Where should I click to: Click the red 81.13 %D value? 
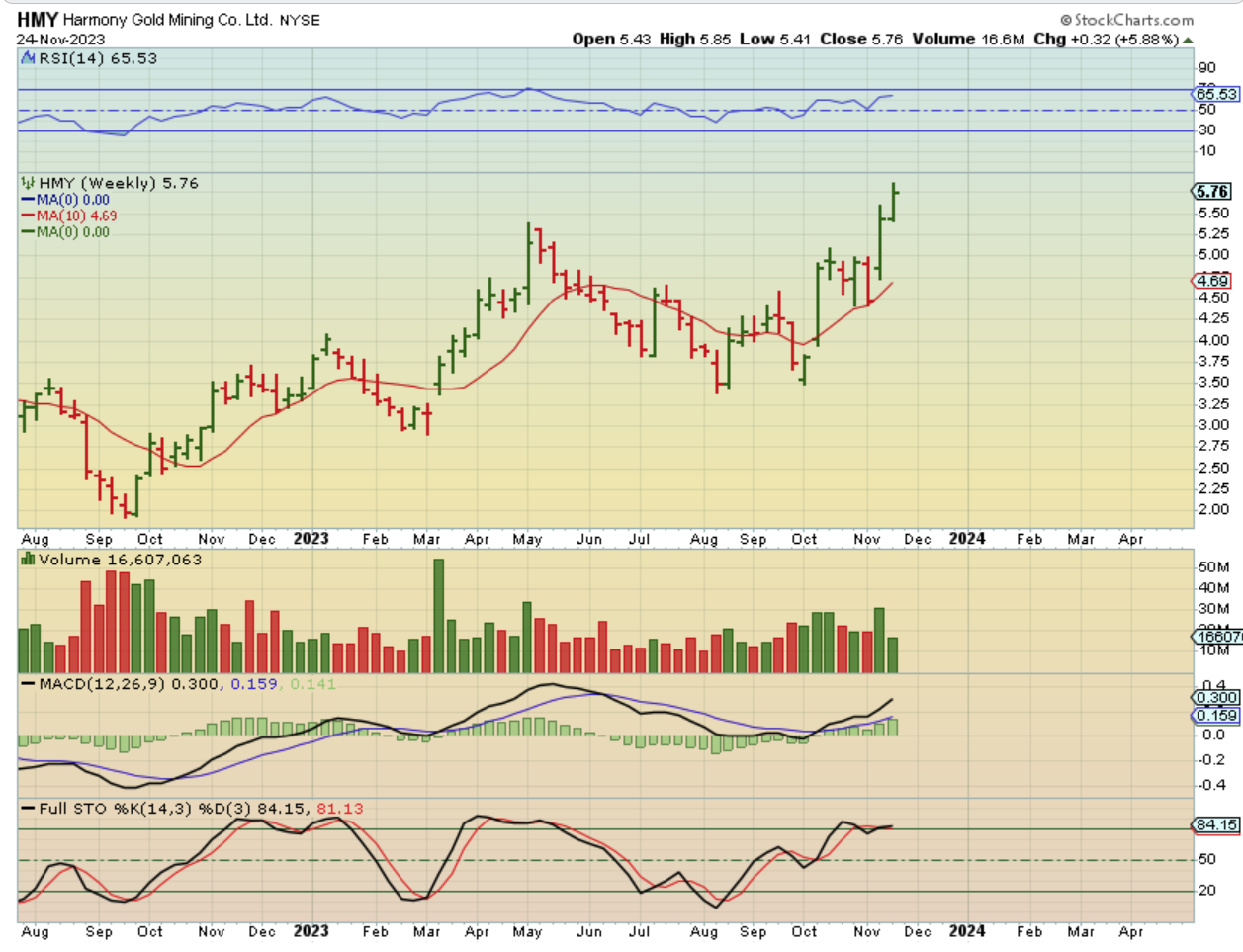pyautogui.click(x=340, y=809)
